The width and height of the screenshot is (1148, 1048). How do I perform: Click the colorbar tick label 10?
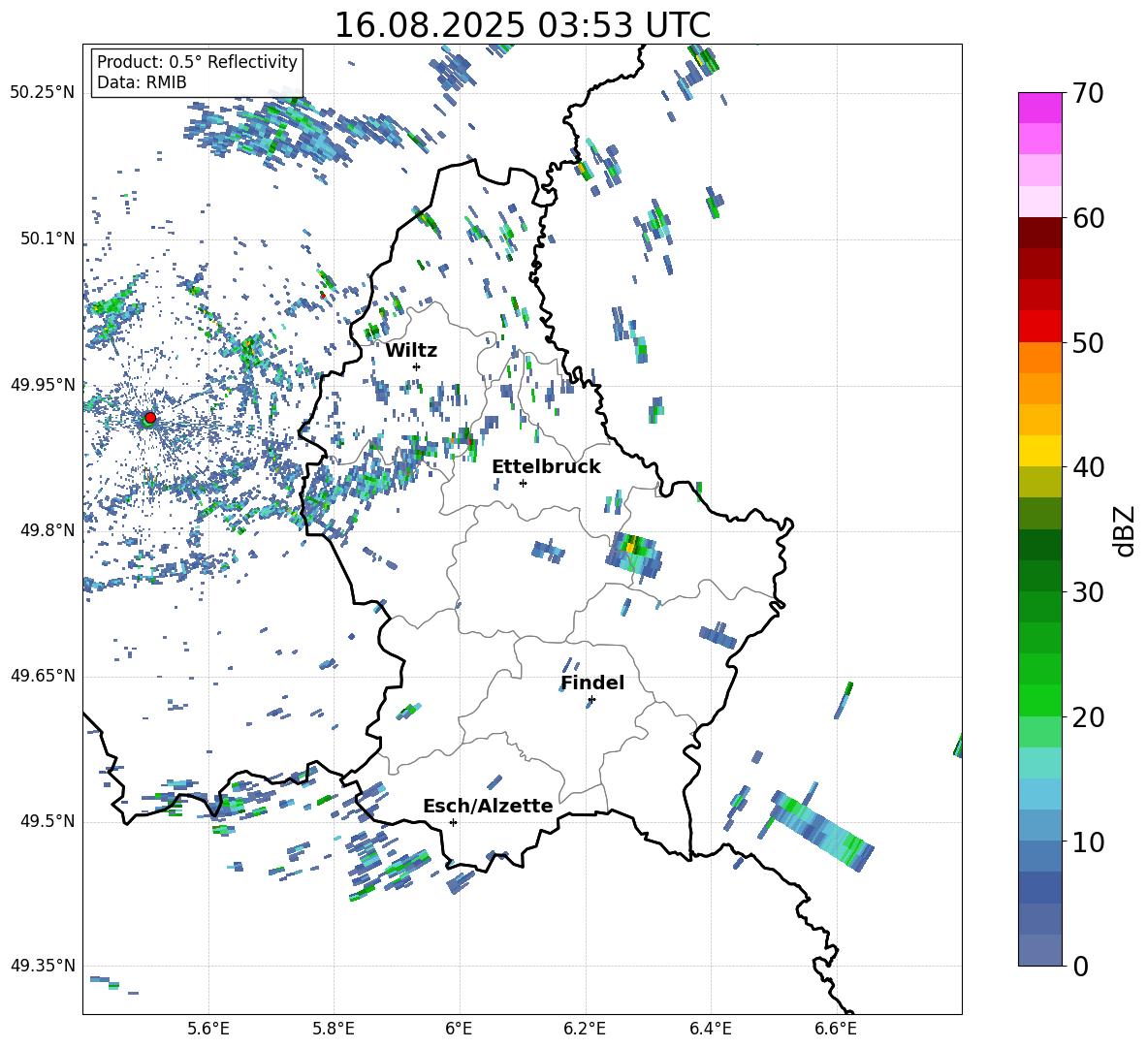1087,842
